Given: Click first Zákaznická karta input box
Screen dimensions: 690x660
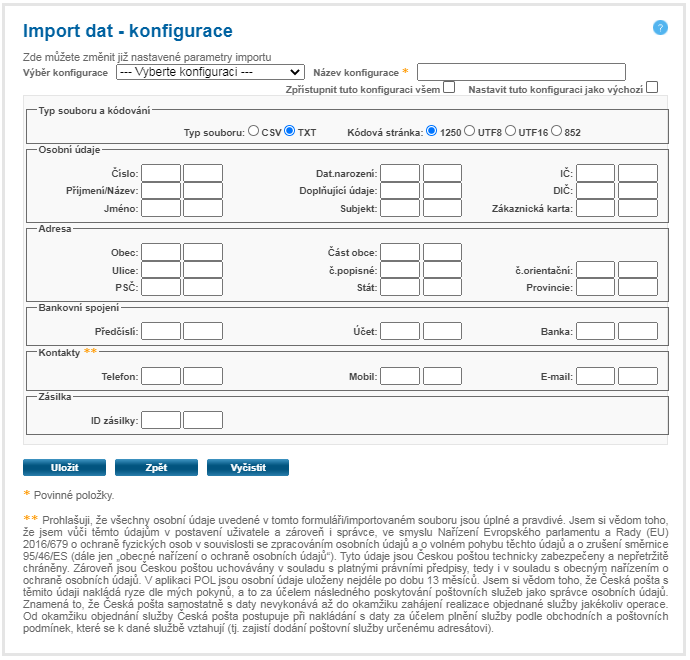Looking at the screenshot, I should [596, 208].
